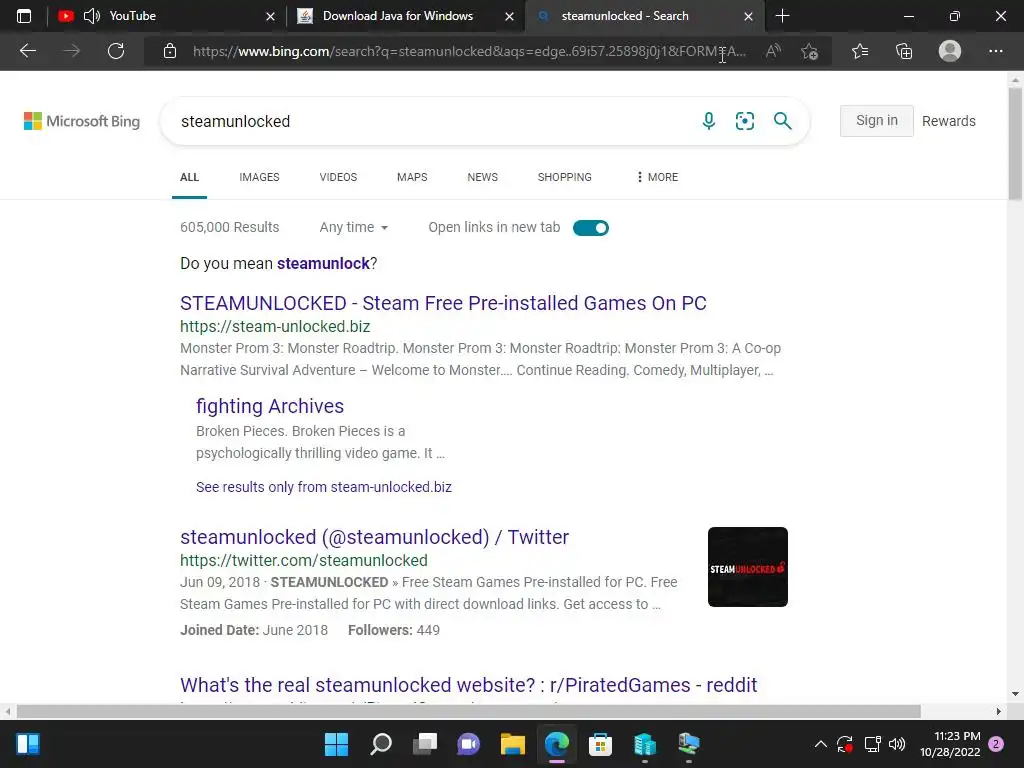Open Rewards link
This screenshot has height=768, width=1024.
pos(948,121)
